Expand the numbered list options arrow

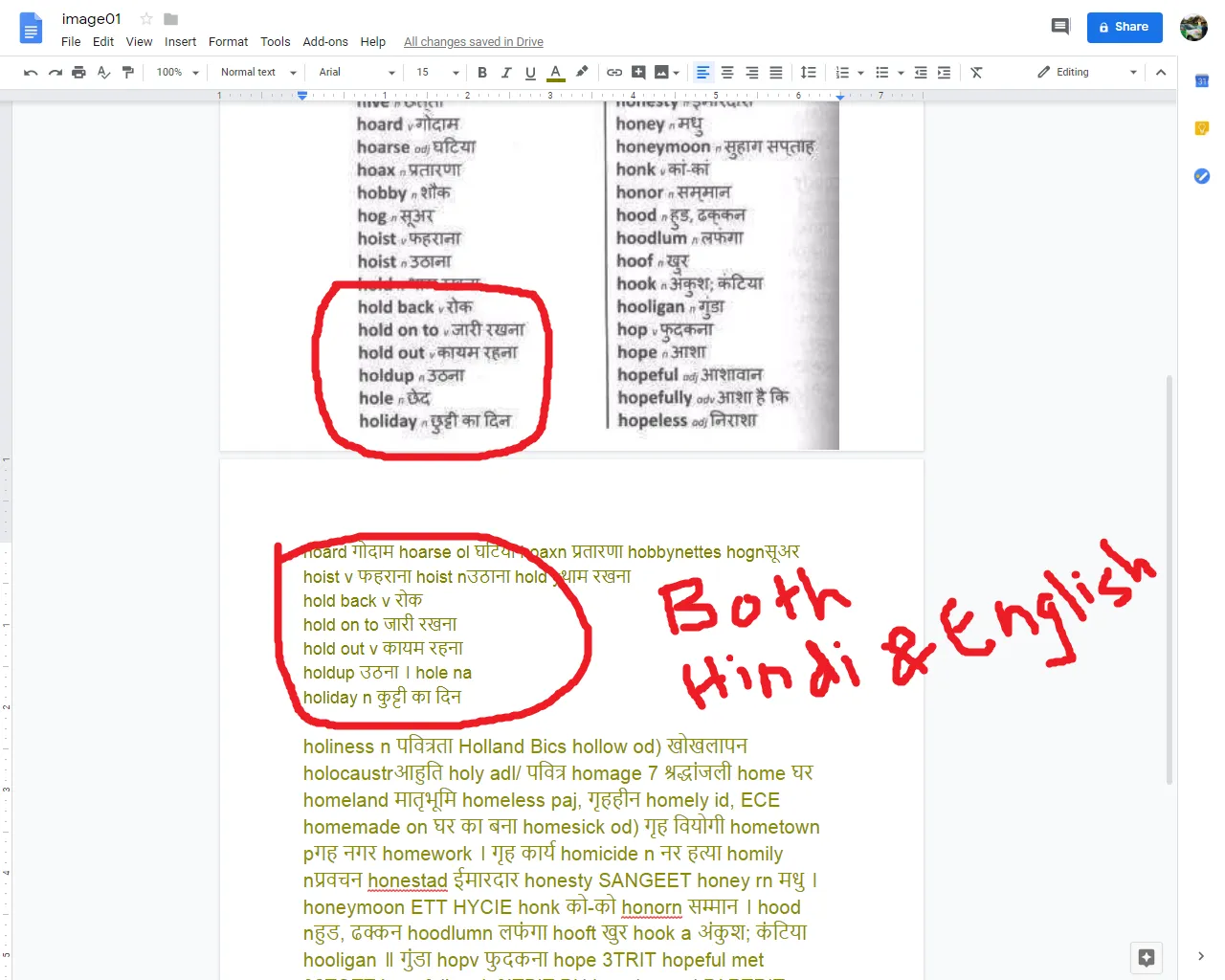coord(861,73)
